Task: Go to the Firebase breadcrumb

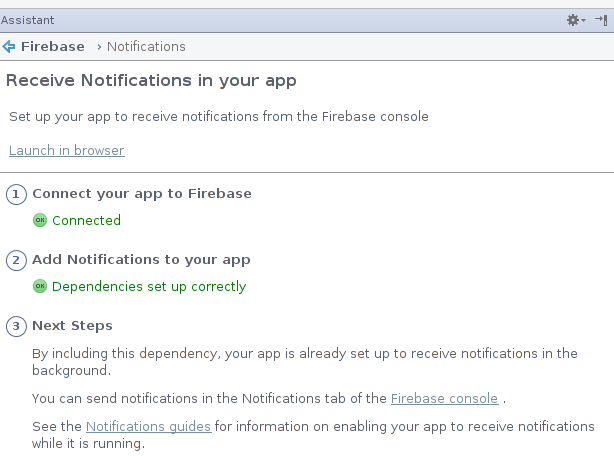Action: pyautogui.click(x=53, y=47)
